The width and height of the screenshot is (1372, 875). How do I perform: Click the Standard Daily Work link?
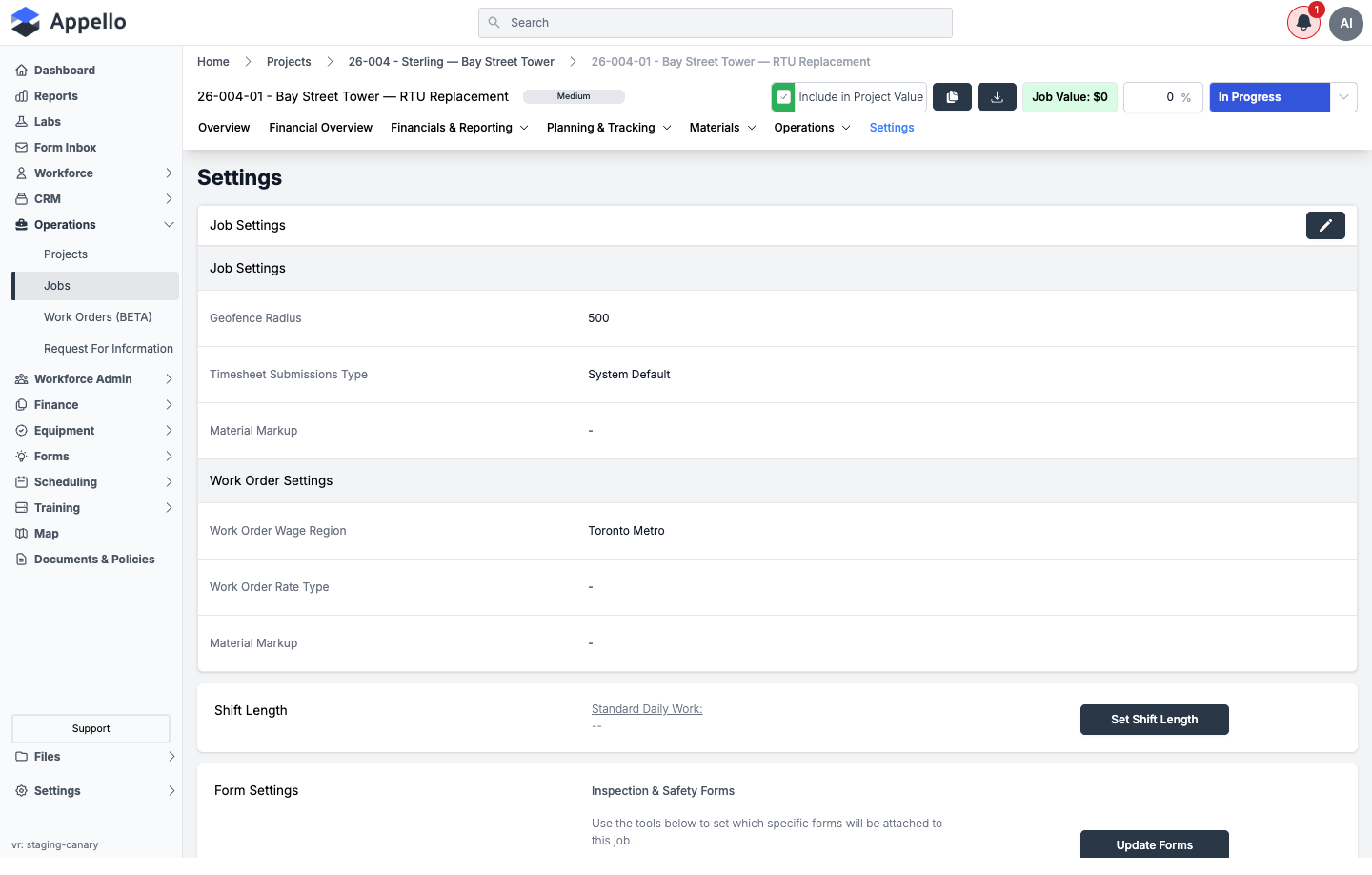[647, 709]
